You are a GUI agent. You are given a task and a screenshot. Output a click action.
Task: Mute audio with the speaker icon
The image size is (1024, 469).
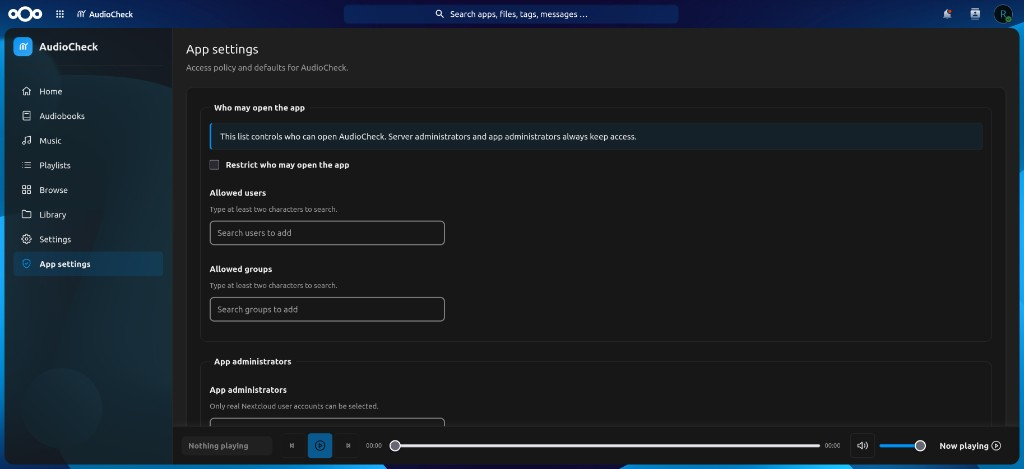862,445
